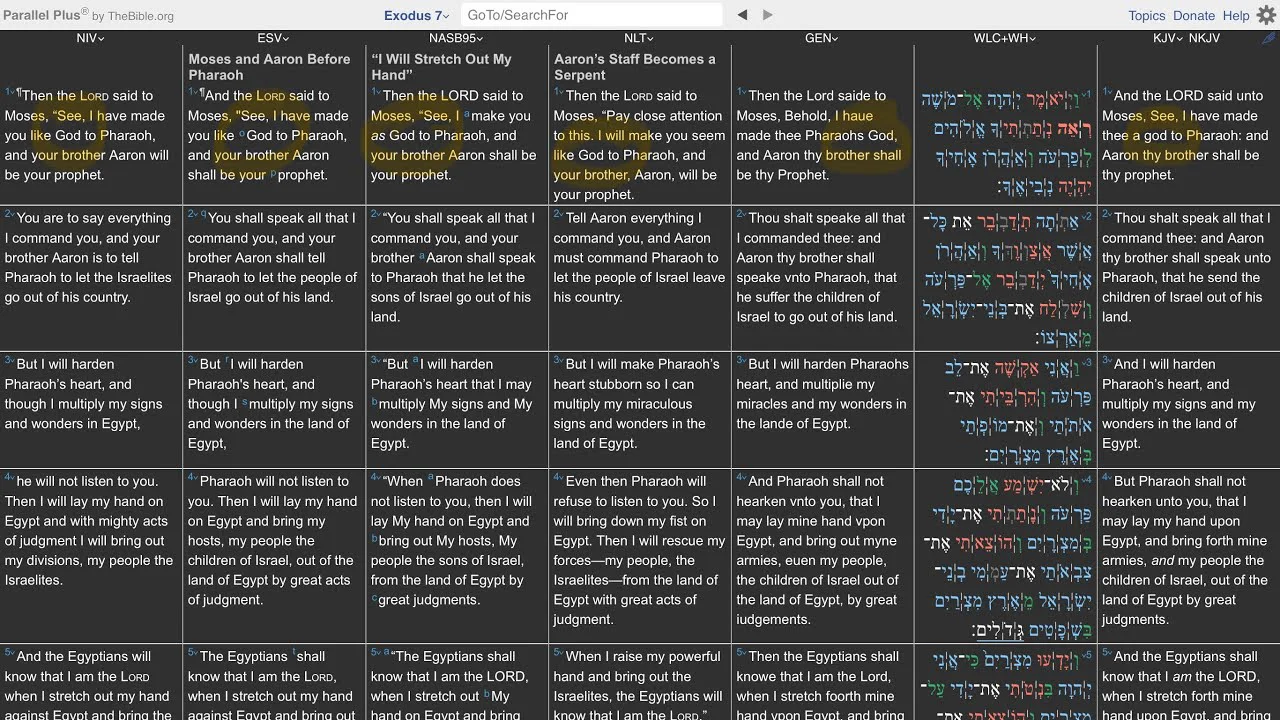Open the verse 4 marker in NASB95 column
This screenshot has width=1280, height=720.
click(x=376, y=478)
